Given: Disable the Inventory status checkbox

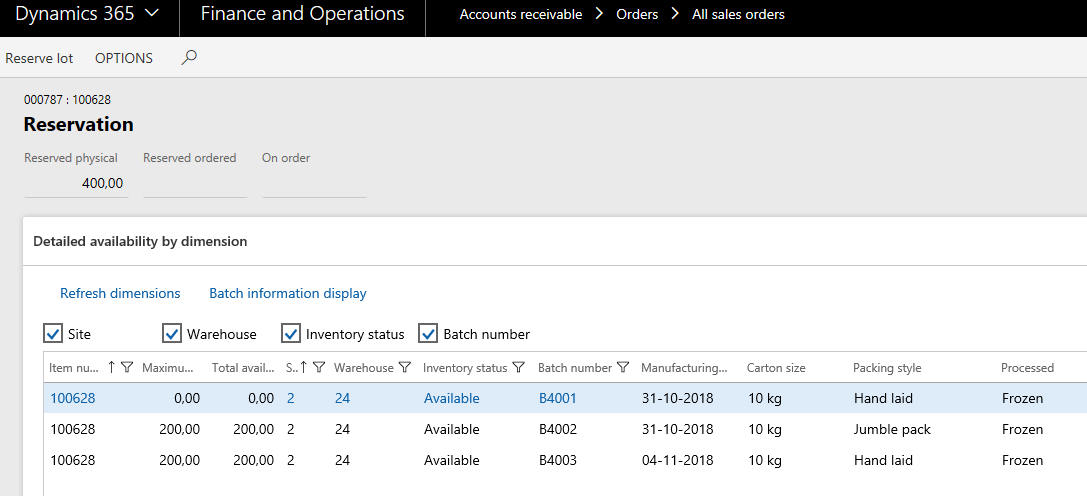Looking at the screenshot, I should (x=291, y=334).
